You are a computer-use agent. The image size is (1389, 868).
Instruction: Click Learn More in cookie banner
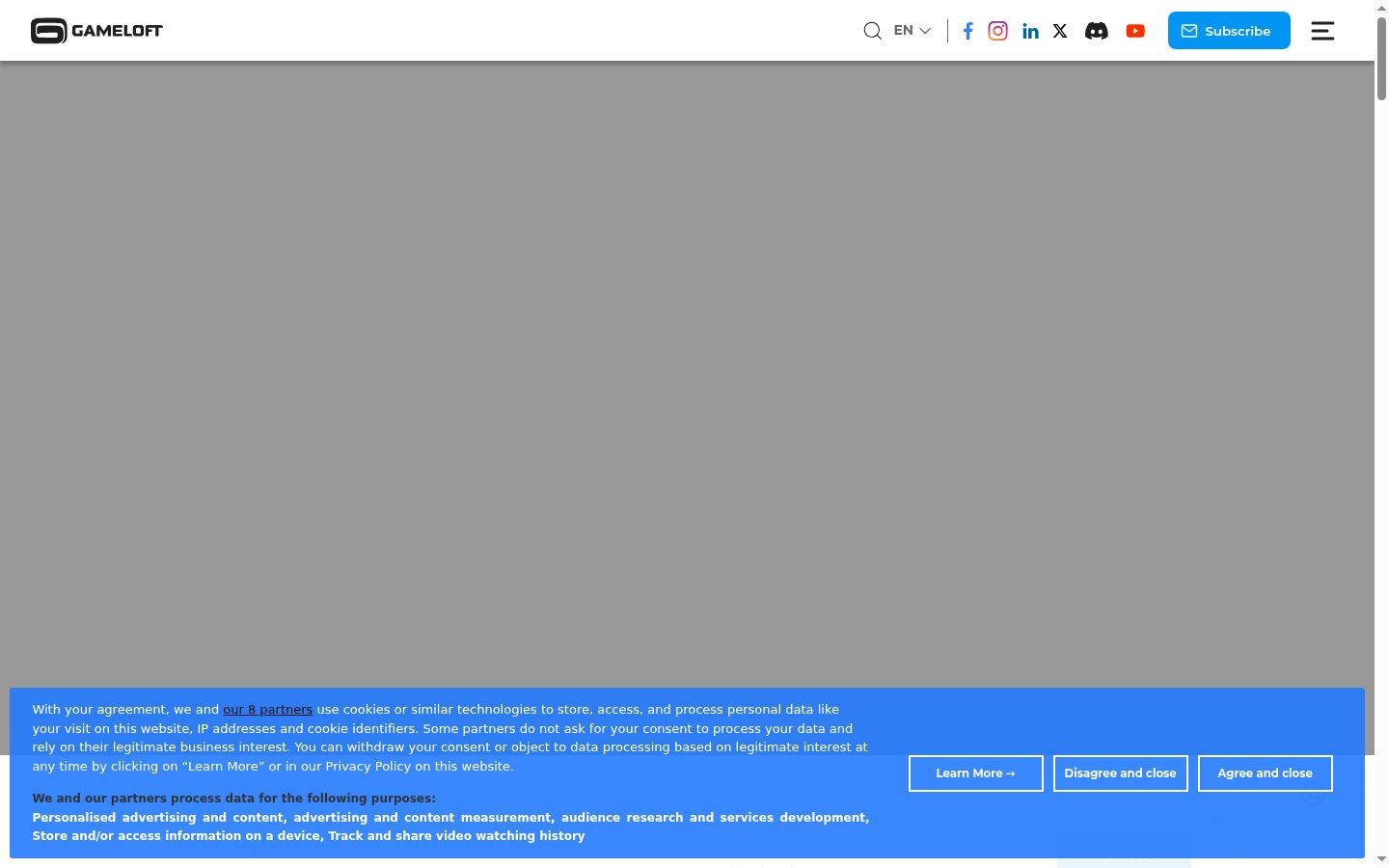(x=976, y=773)
